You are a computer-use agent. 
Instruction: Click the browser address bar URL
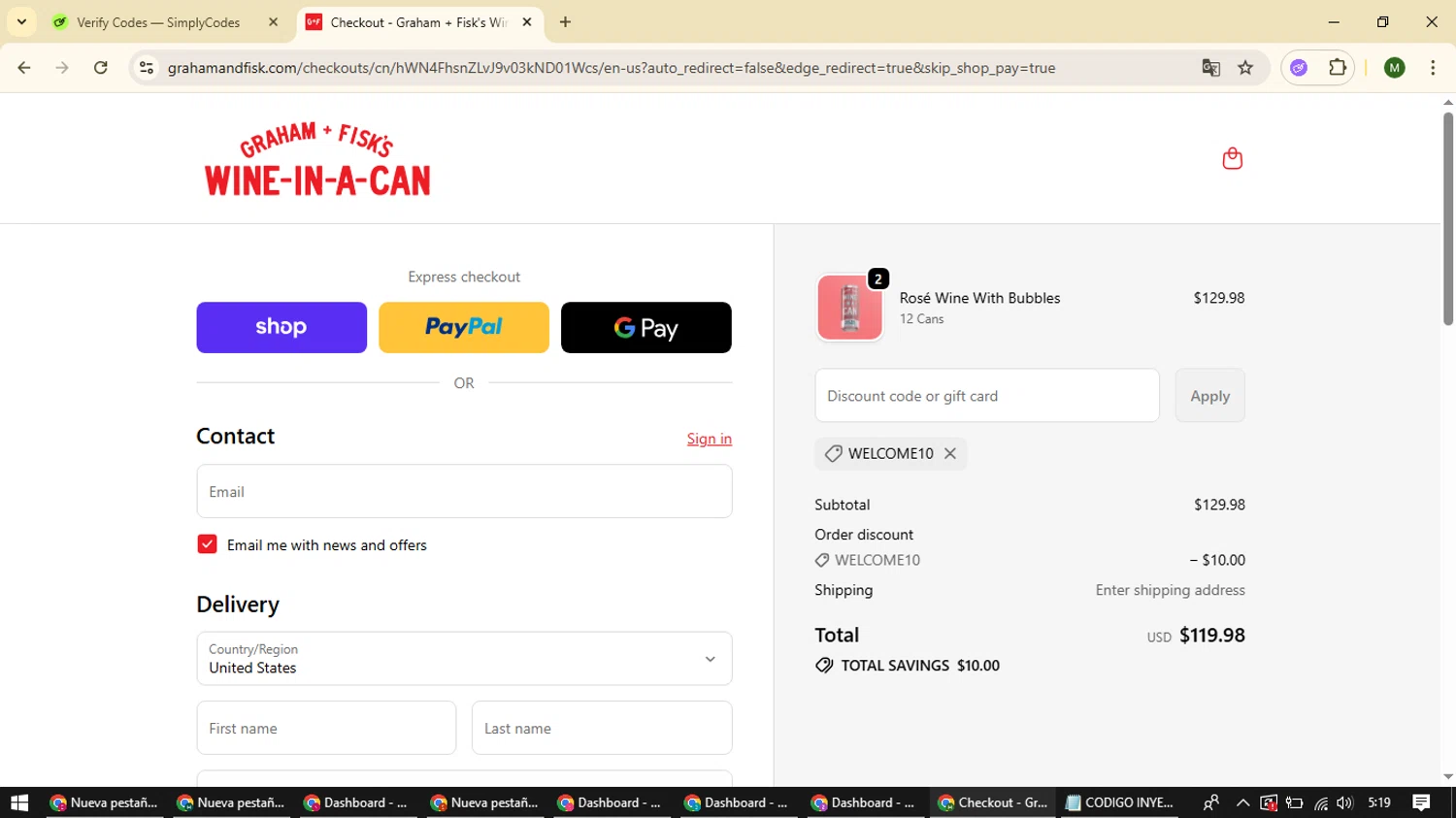(612, 68)
